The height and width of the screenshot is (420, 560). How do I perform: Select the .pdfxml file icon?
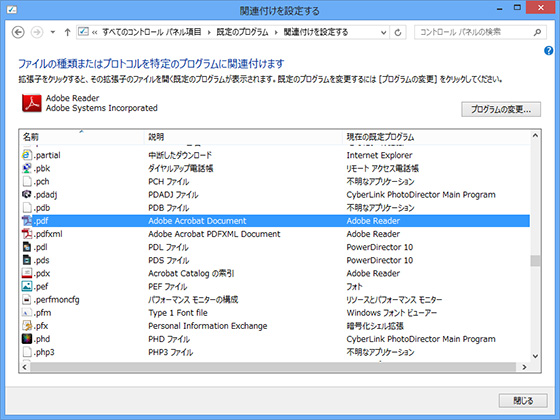click(x=27, y=234)
